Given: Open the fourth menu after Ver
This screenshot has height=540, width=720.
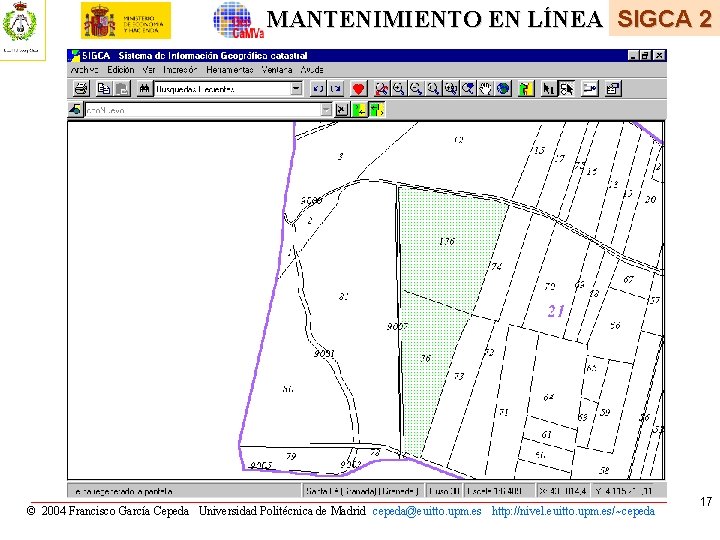Looking at the screenshot, I should pyautogui.click(x=180, y=70).
